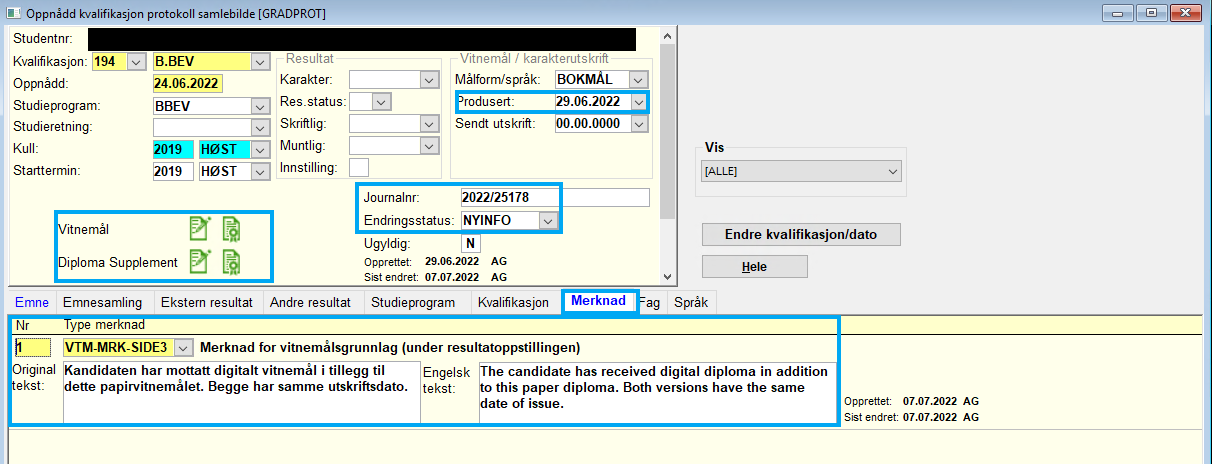
Task: Click into the Journalnr input field
Action: [507, 197]
